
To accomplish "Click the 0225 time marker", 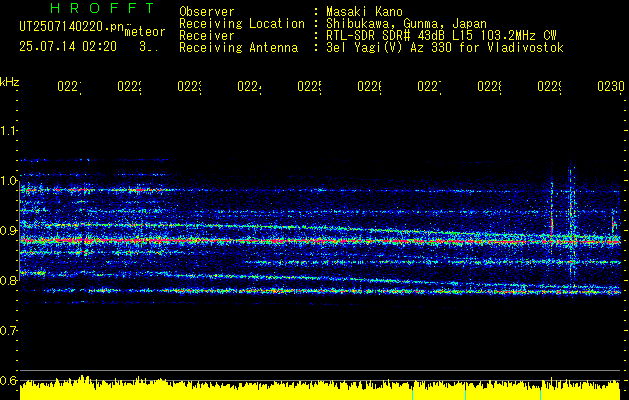I will coord(309,86).
